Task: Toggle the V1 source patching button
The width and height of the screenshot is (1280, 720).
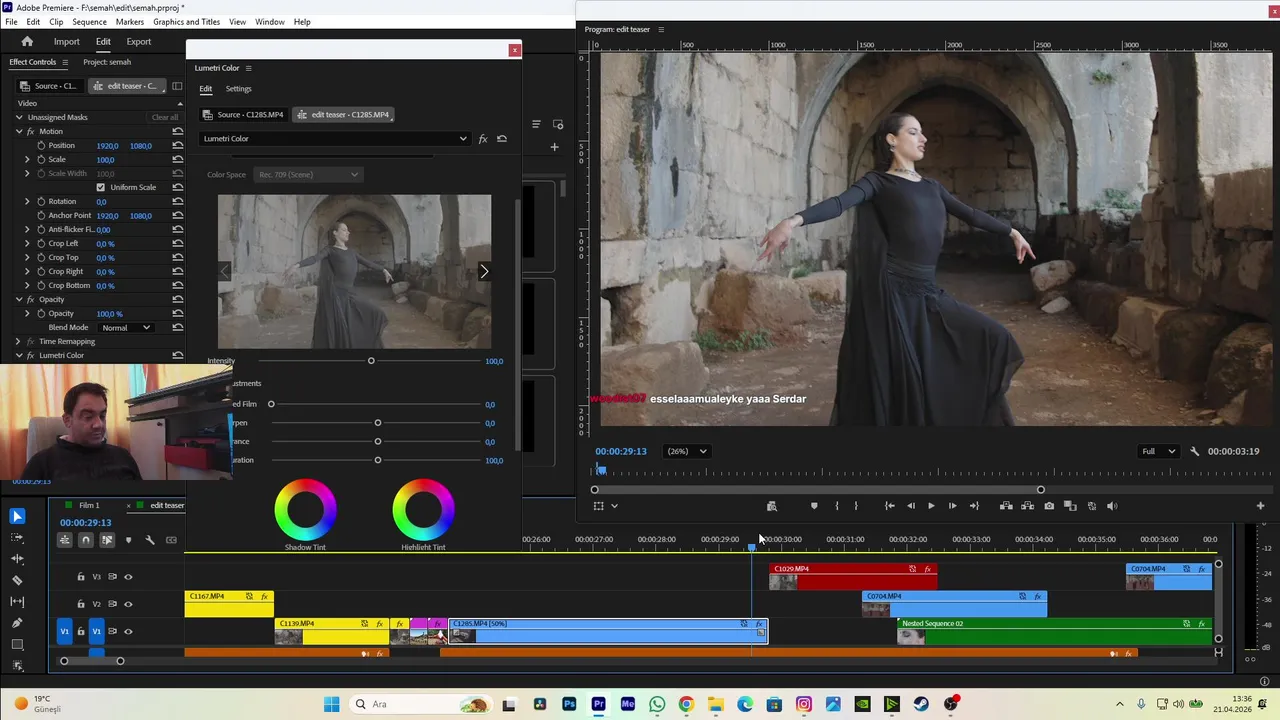Action: click(65, 631)
